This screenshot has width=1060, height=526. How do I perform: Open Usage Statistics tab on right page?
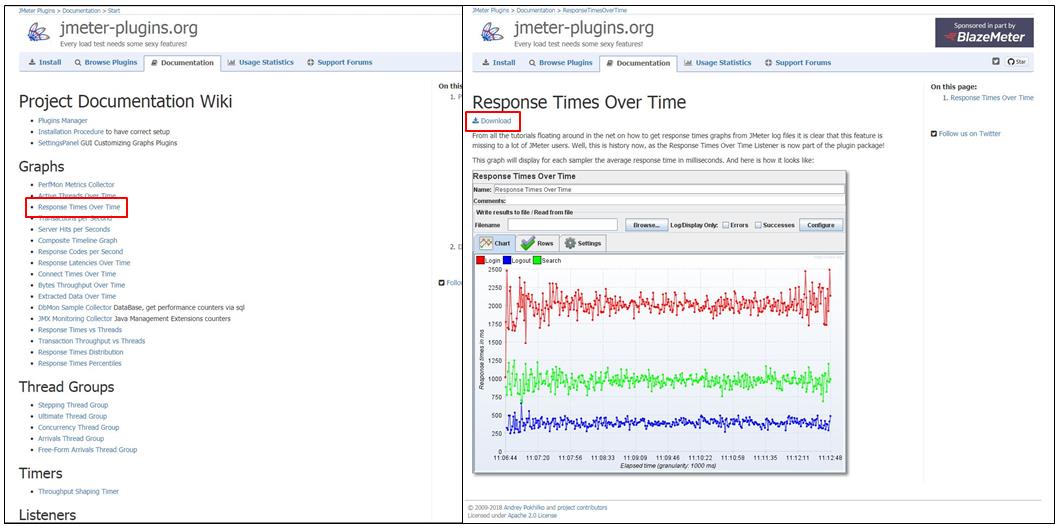(x=718, y=62)
